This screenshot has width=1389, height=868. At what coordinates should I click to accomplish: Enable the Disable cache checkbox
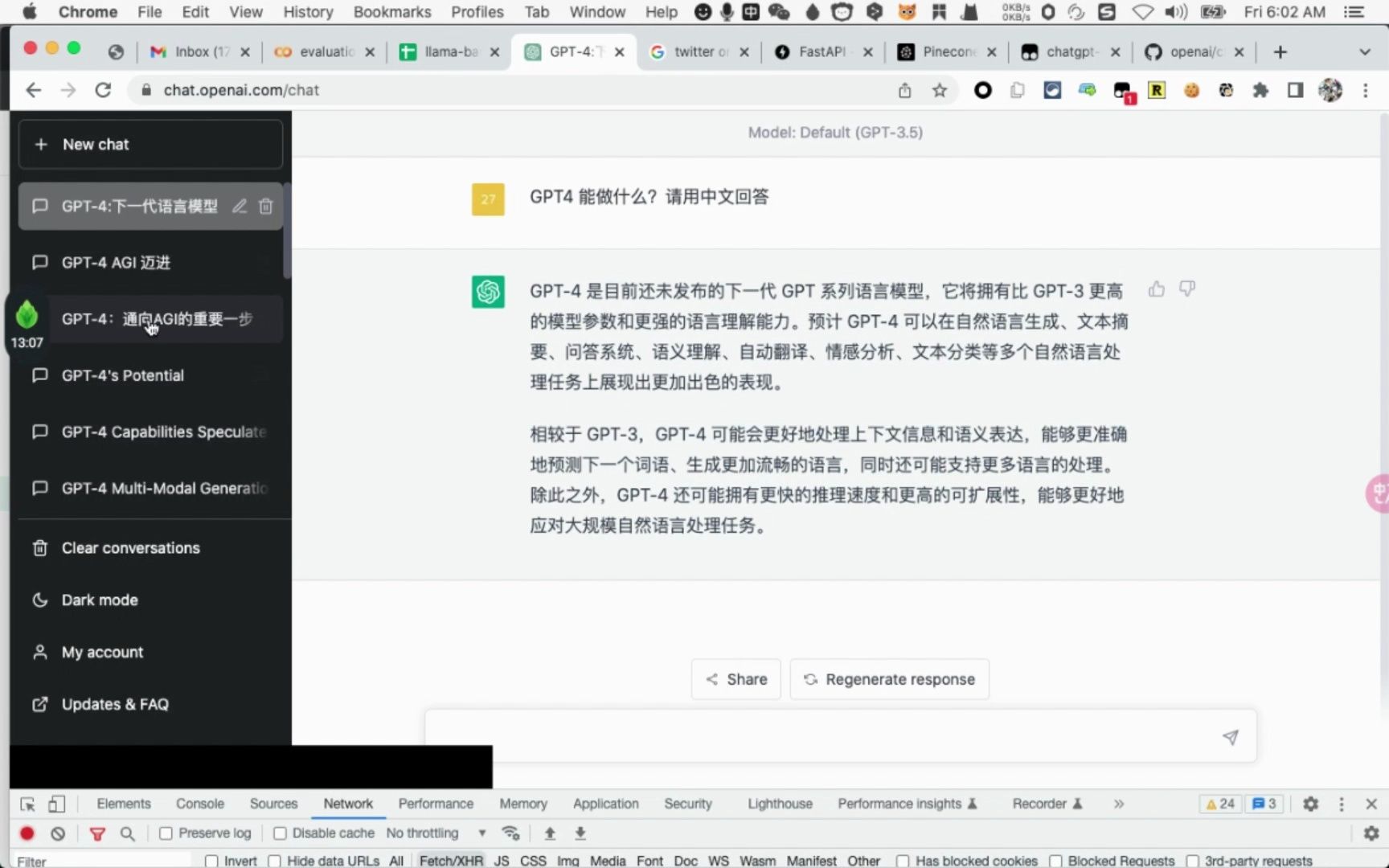[x=280, y=833]
